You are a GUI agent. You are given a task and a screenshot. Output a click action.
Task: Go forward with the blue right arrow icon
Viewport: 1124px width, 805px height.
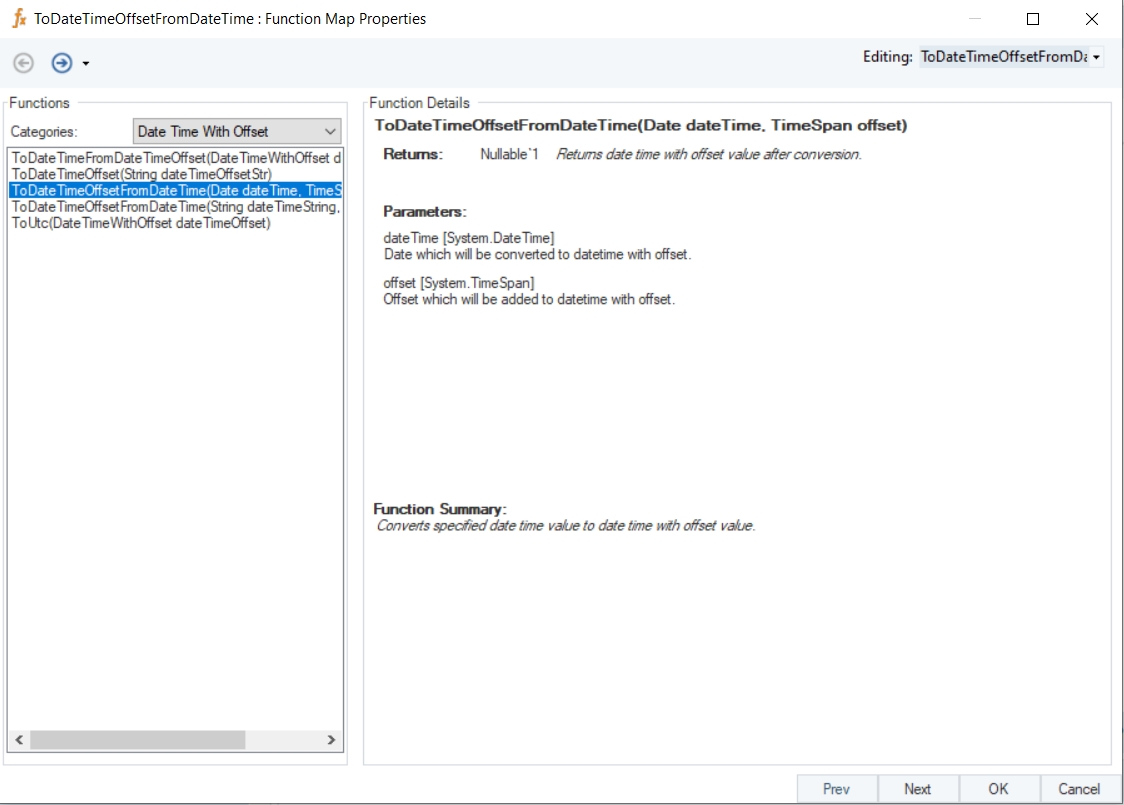[x=62, y=63]
